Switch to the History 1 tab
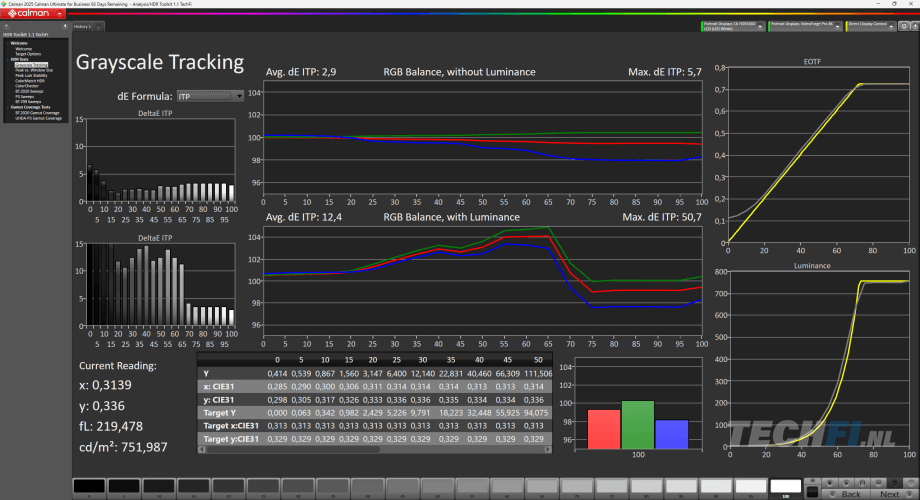The image size is (920, 500). pyautogui.click(x=82, y=26)
